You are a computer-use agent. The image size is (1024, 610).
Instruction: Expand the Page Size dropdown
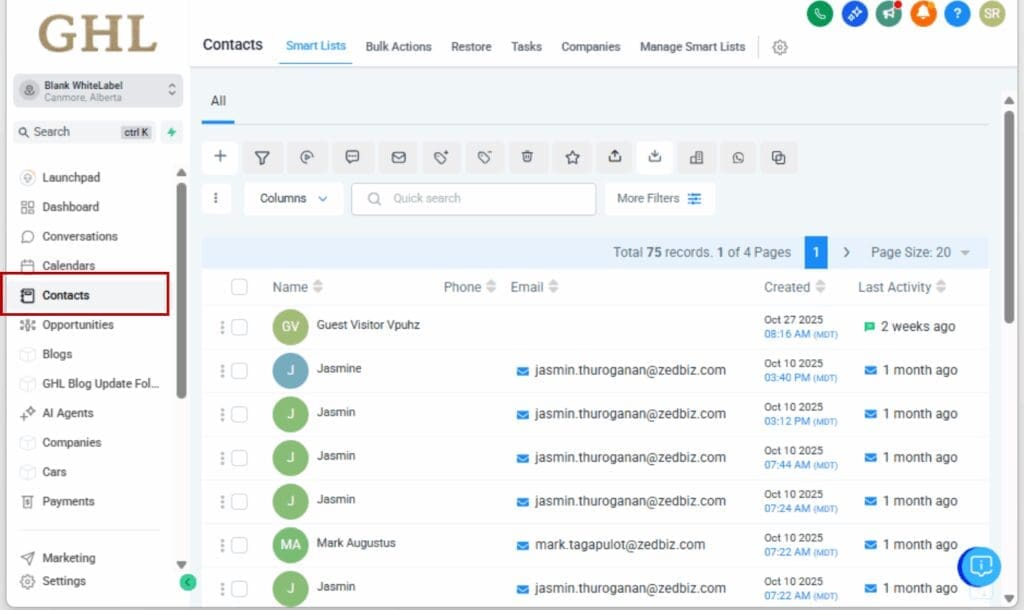(921, 252)
